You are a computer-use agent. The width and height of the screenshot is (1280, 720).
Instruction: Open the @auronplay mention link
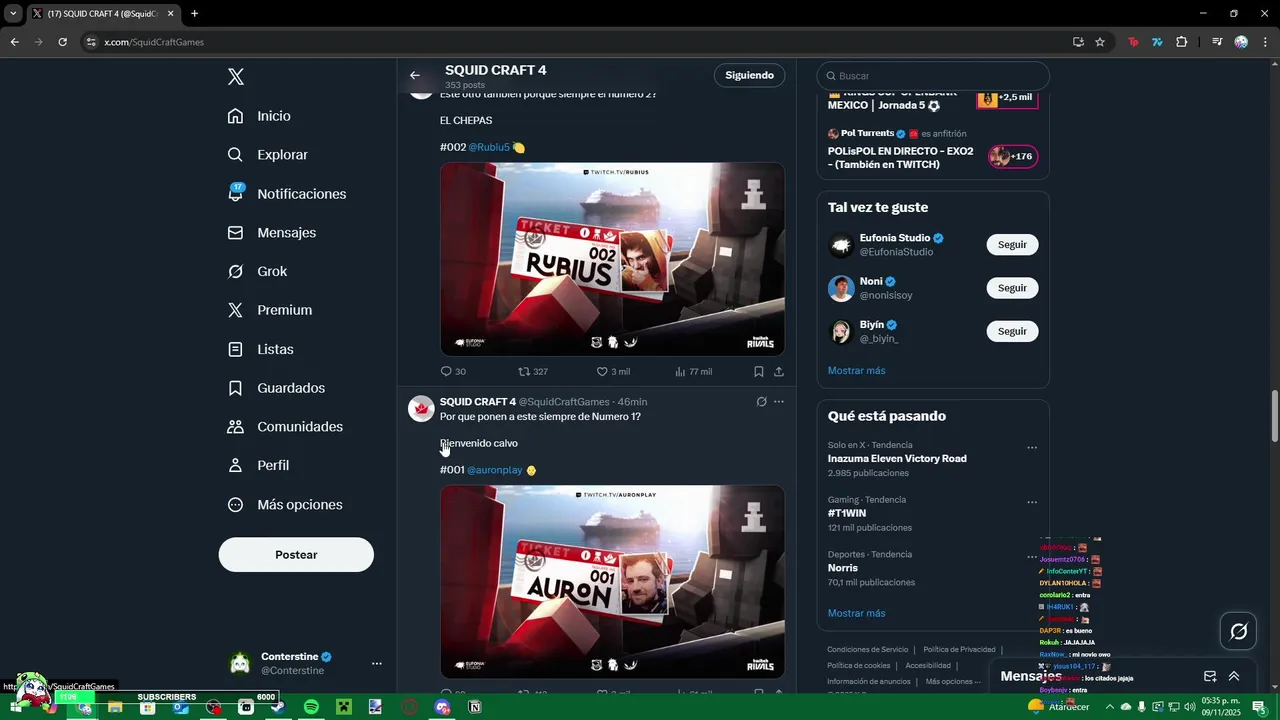tap(495, 470)
